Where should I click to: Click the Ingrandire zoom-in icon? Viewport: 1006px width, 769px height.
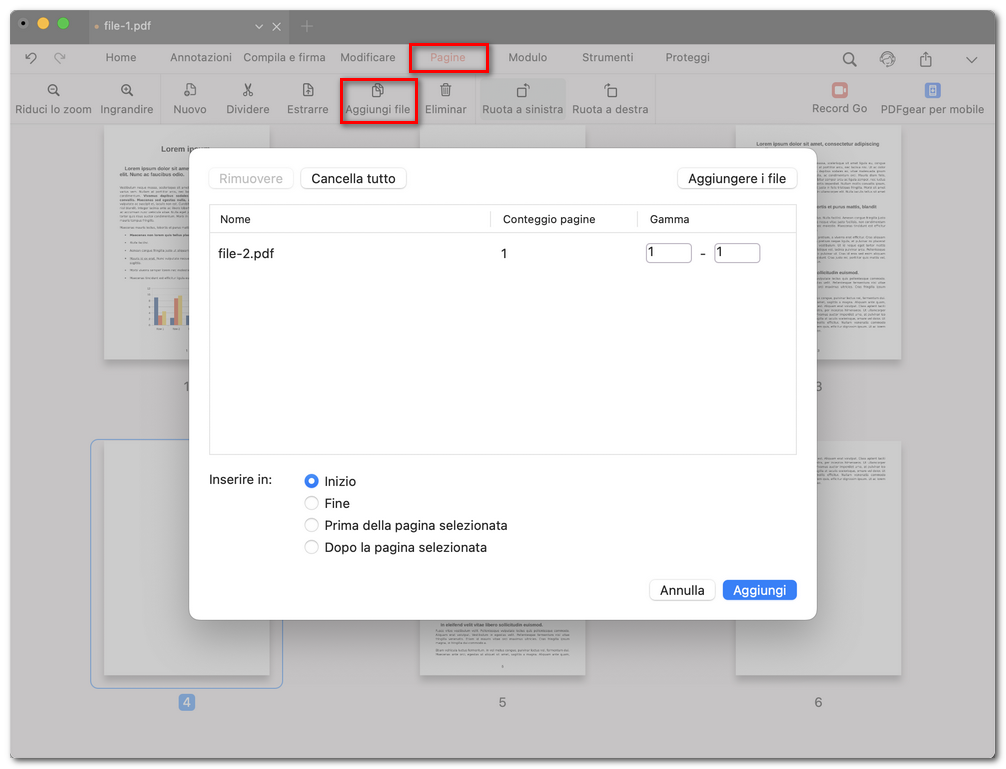[127, 91]
